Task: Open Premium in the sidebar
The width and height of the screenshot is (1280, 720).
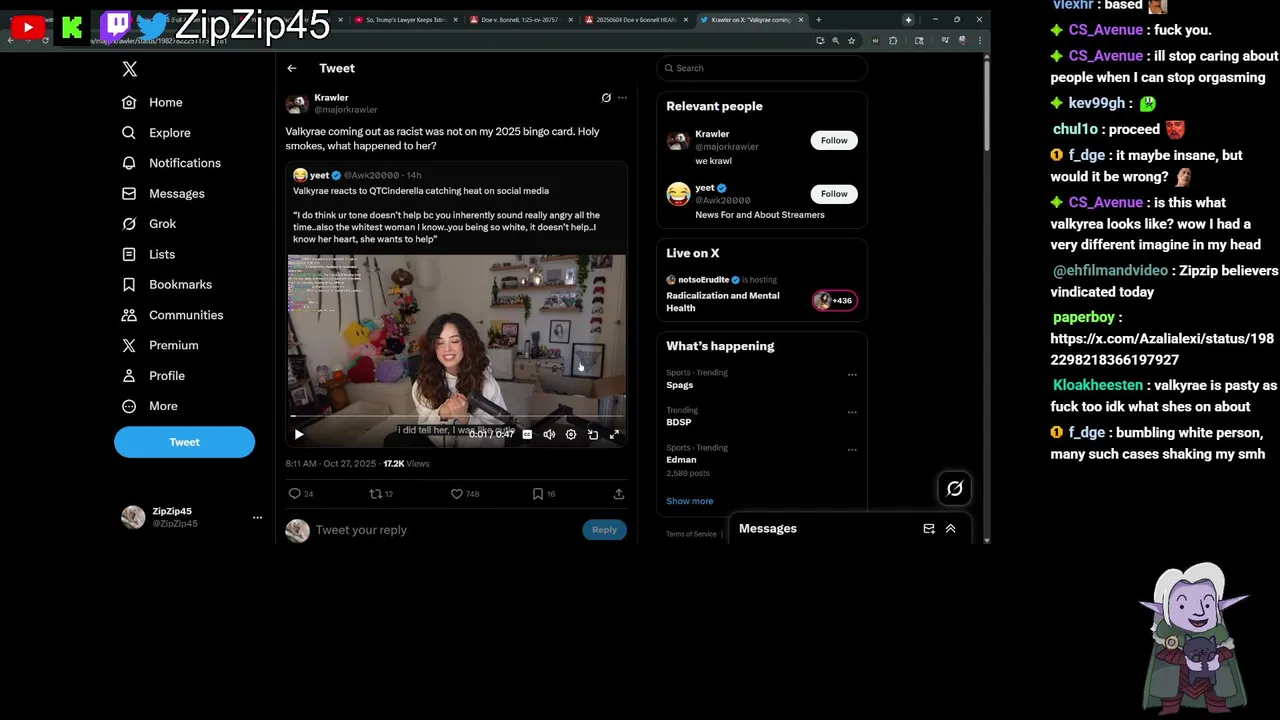Action: click(160, 345)
